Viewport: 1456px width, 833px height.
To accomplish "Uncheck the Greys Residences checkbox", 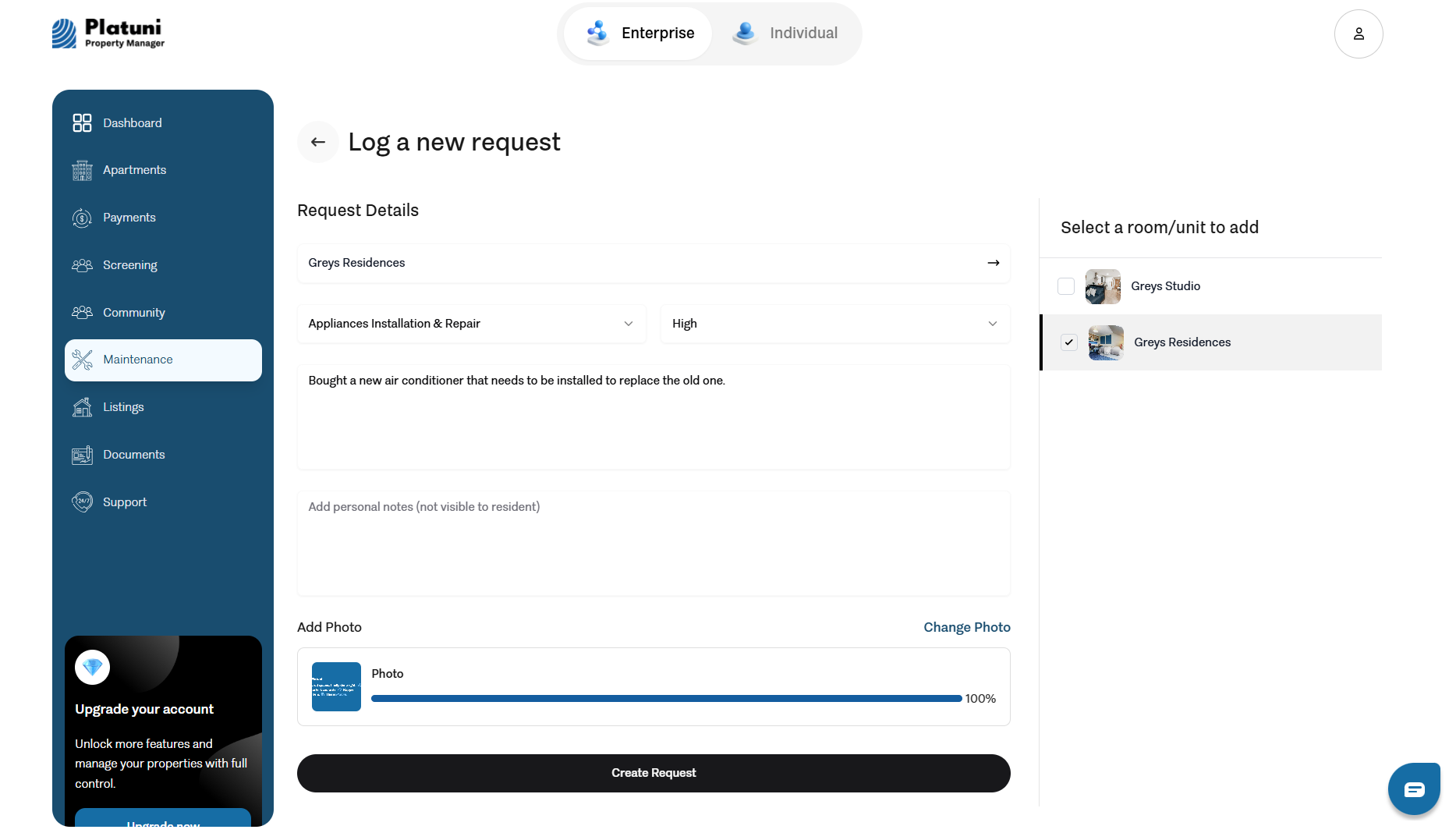I will pyautogui.click(x=1069, y=342).
